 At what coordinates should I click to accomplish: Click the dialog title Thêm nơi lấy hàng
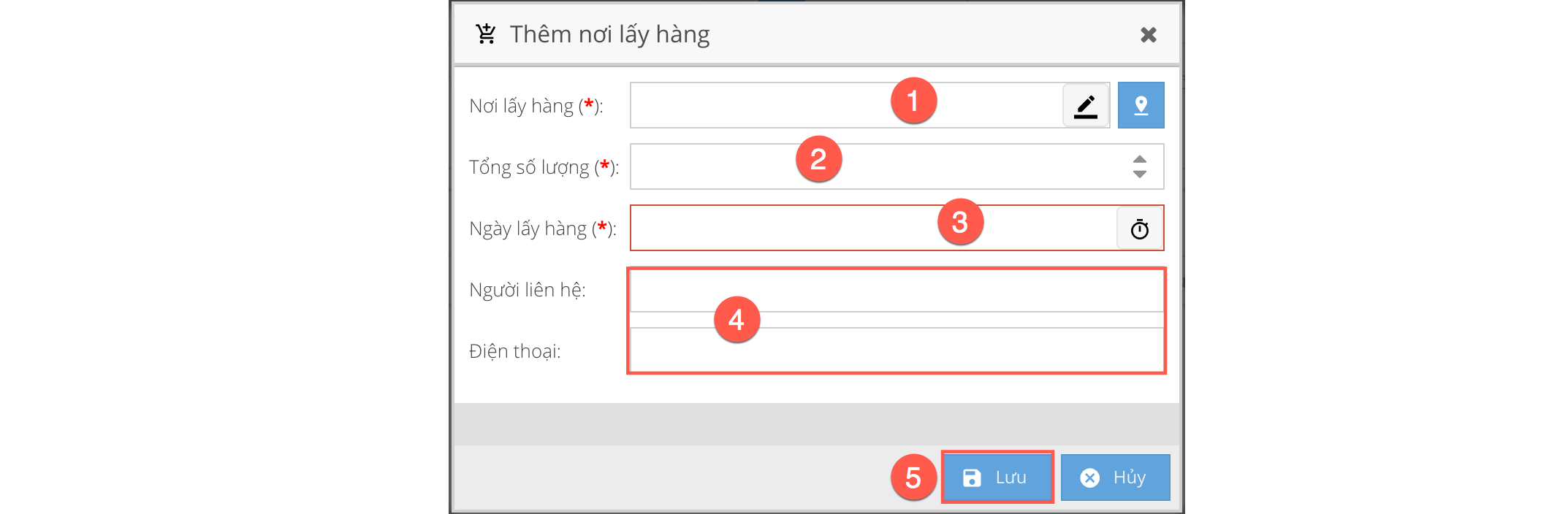[x=609, y=34]
